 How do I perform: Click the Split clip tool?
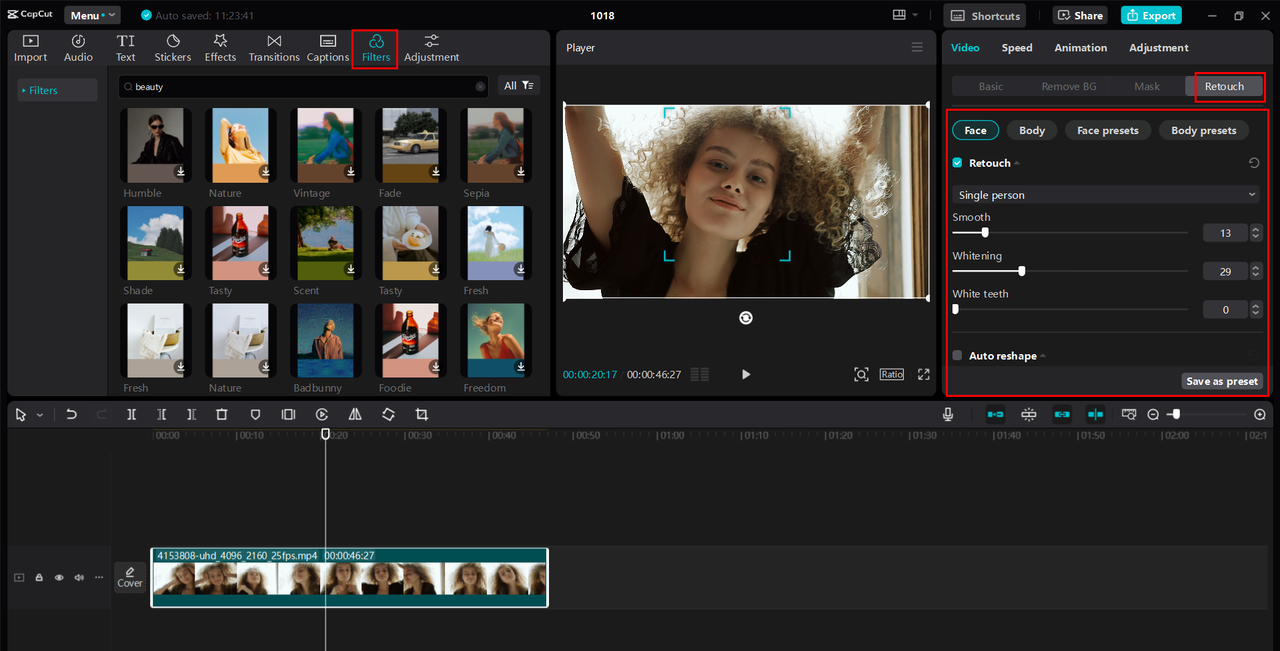(131, 414)
